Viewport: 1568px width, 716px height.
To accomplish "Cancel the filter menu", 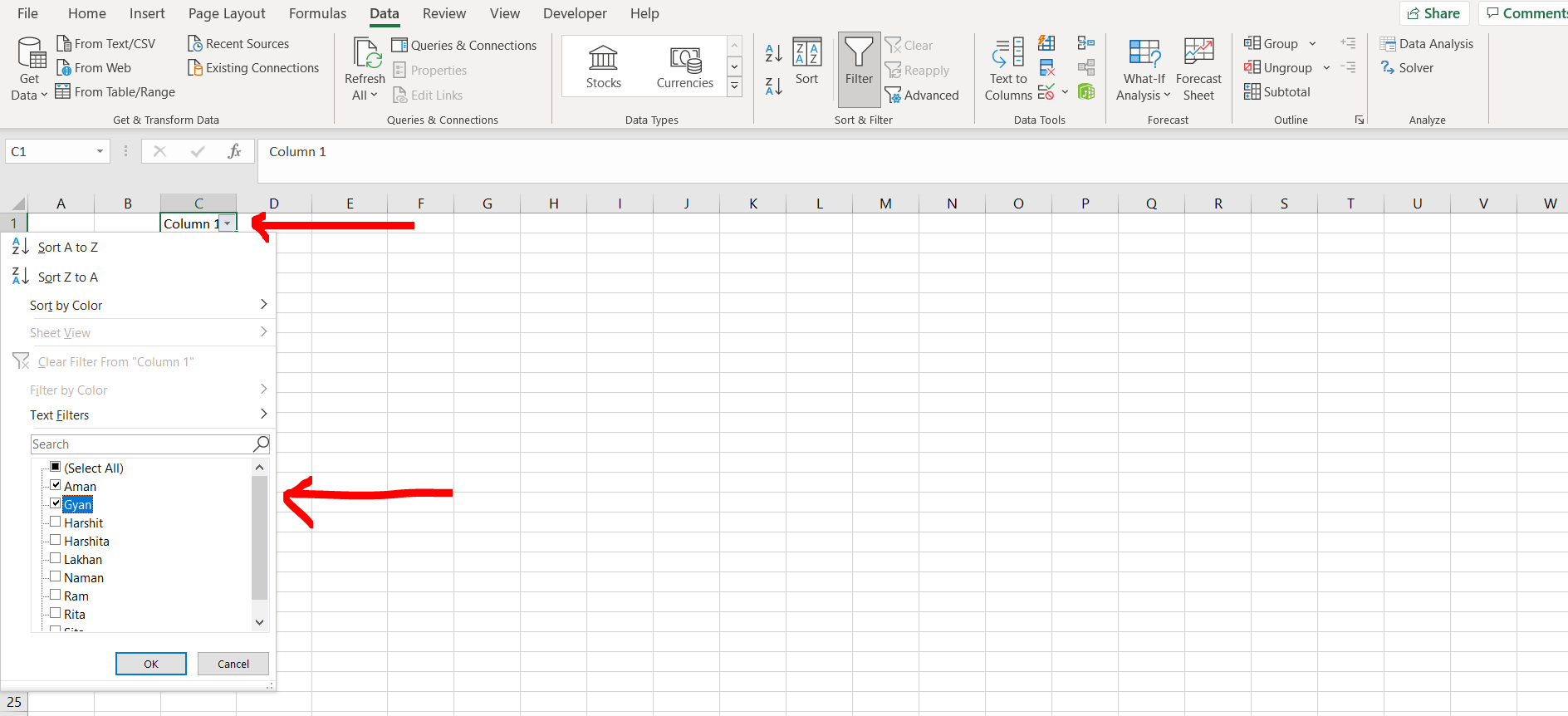I will (233, 664).
